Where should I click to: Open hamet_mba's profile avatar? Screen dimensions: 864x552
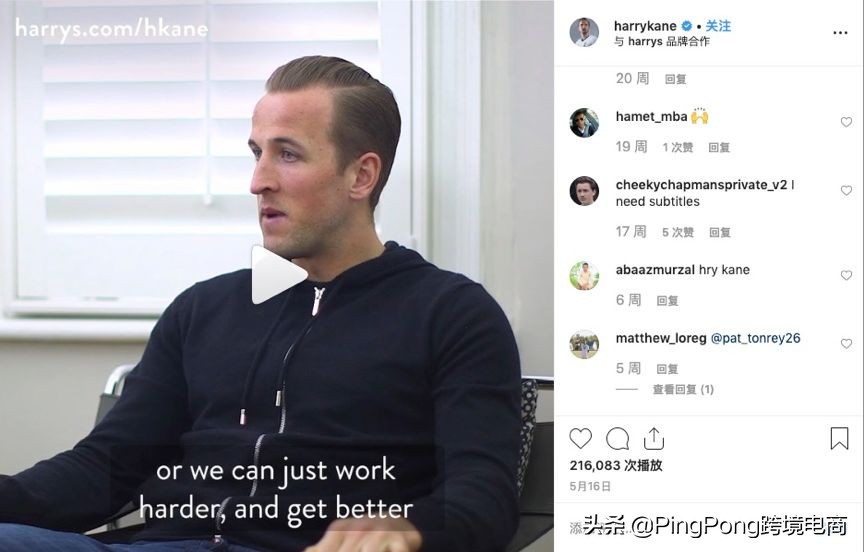point(584,122)
